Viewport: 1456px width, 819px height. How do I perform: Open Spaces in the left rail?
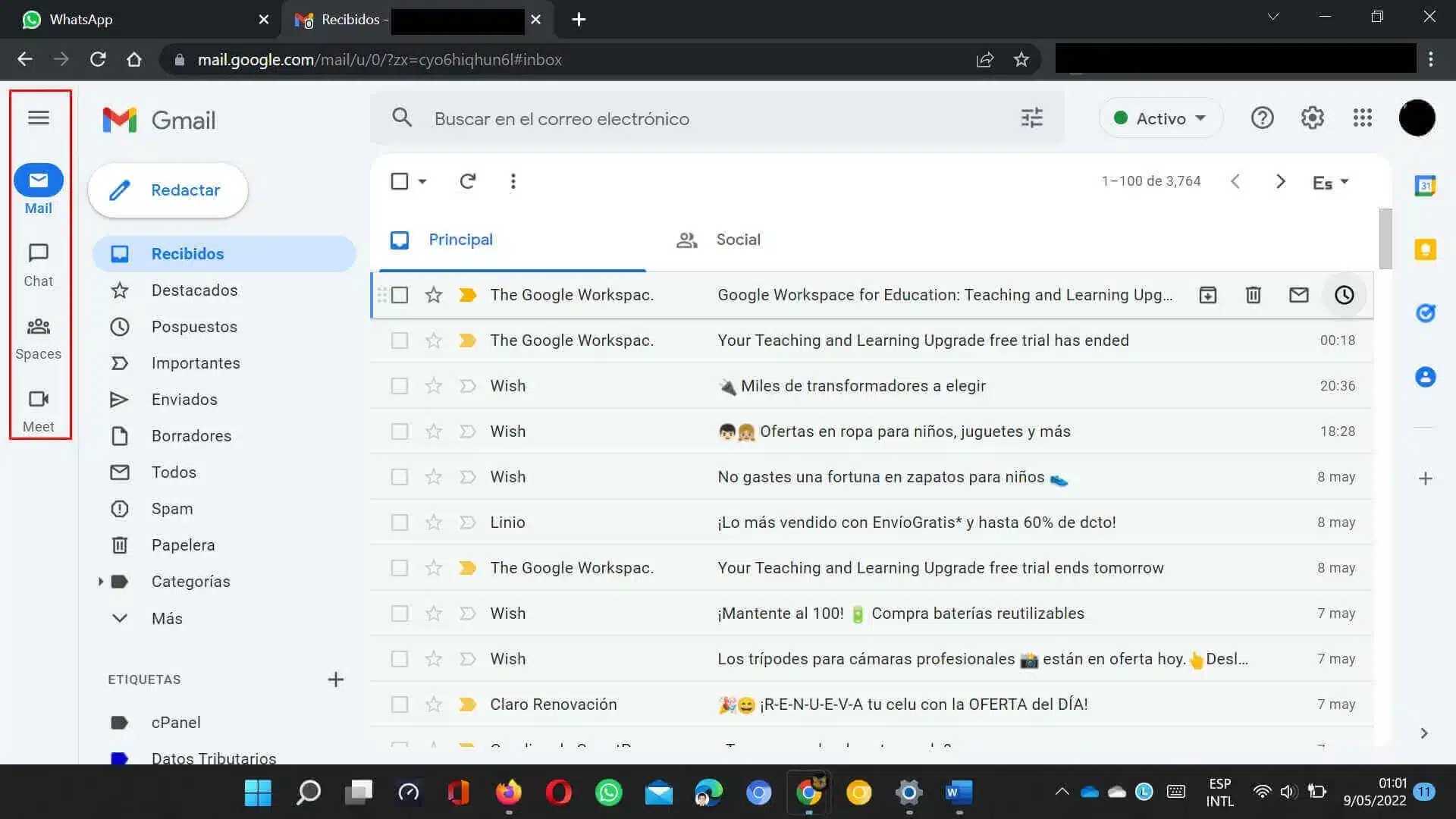point(39,338)
